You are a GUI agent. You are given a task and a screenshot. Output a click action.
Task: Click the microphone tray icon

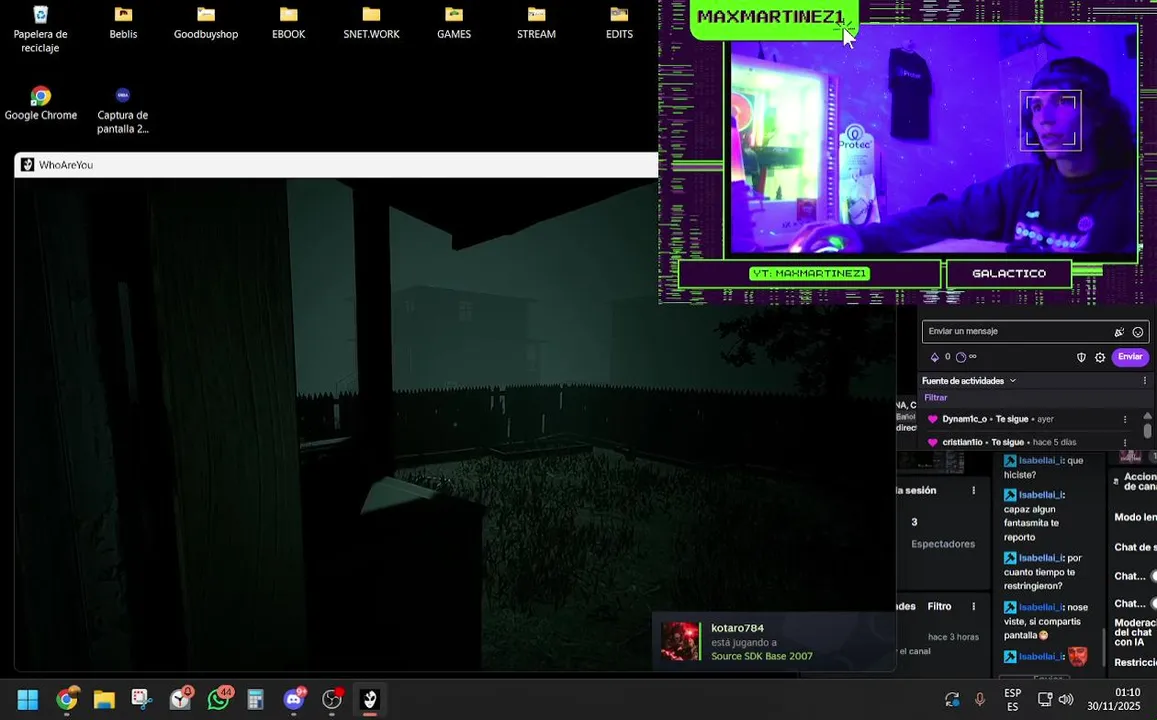(x=980, y=699)
